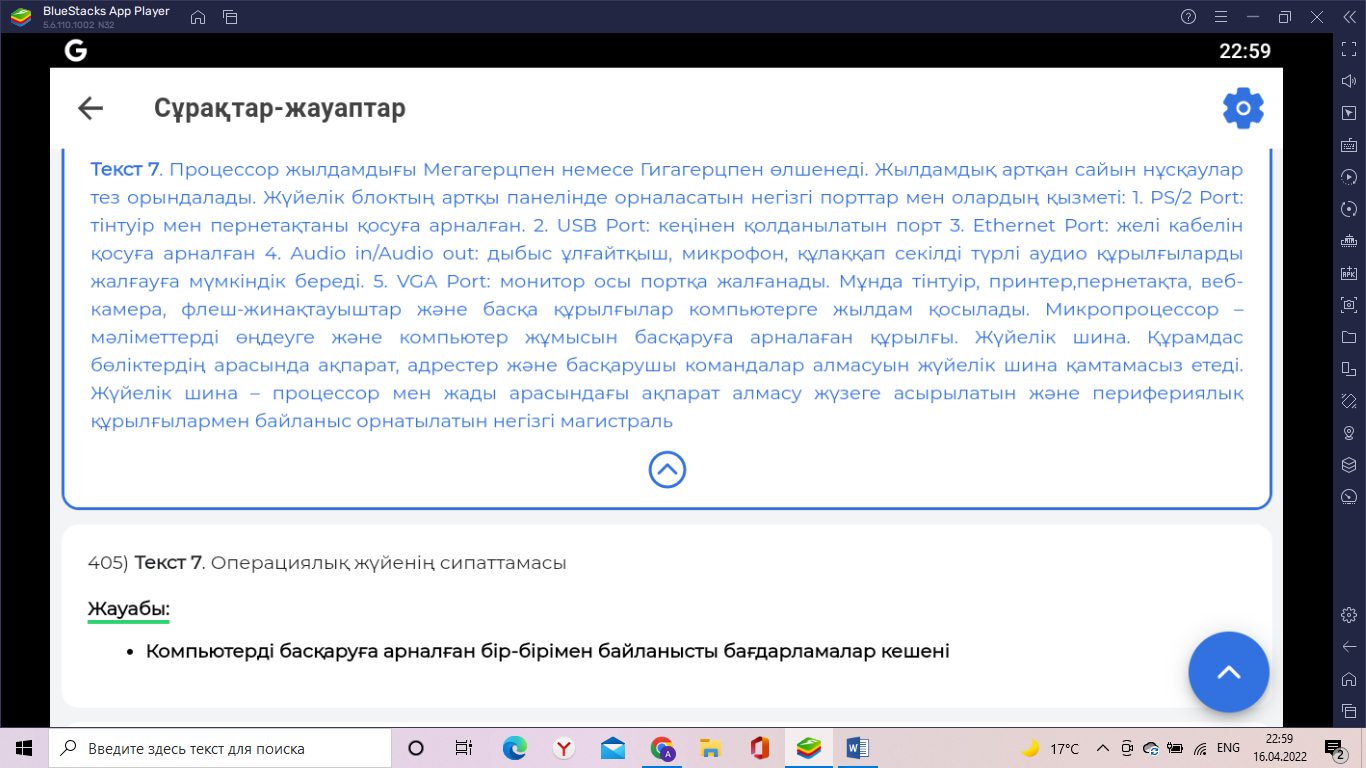Screen dimensions: 1366x768
Task: Click the eco mode gauge icon
Action: point(1348,497)
